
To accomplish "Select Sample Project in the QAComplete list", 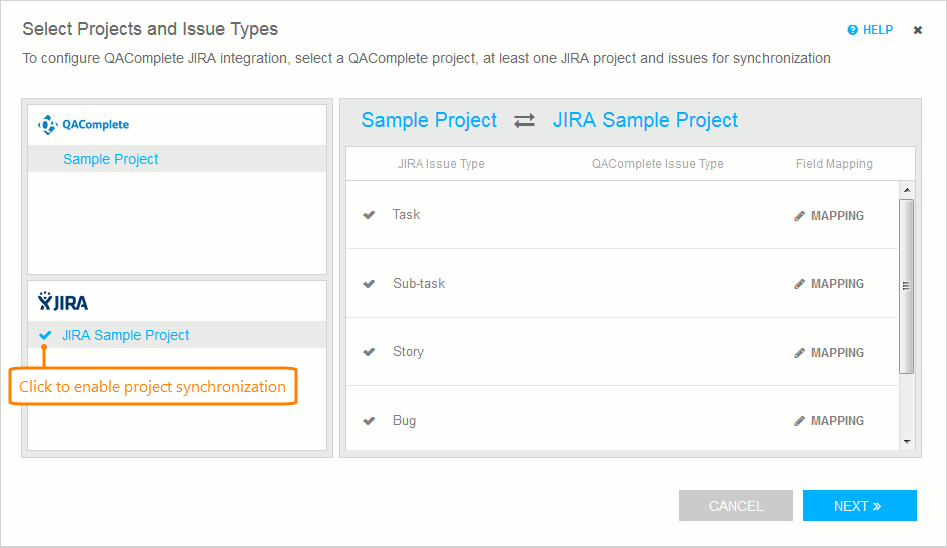I will 111,159.
